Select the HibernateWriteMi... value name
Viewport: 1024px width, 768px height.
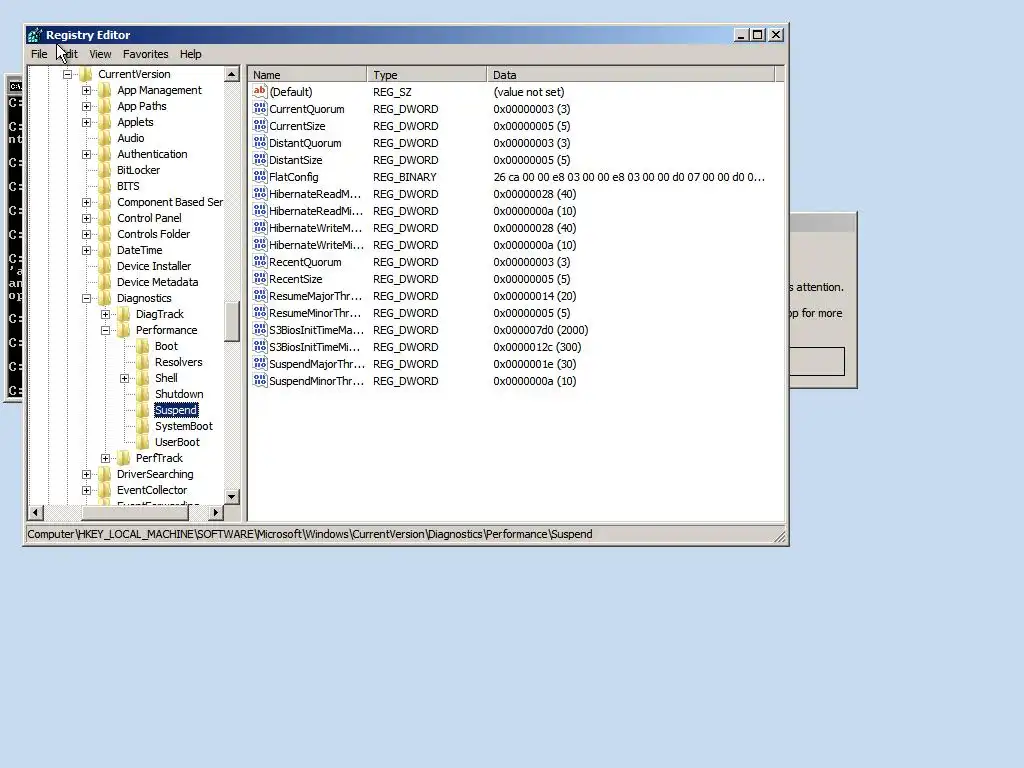pyautogui.click(x=317, y=245)
